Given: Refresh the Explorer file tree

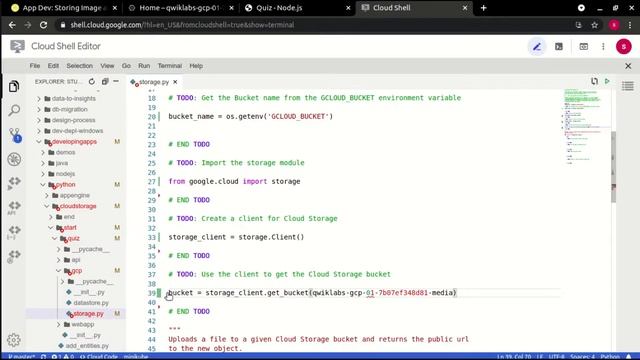Looking at the screenshot, I should pyautogui.click(x=92, y=82).
